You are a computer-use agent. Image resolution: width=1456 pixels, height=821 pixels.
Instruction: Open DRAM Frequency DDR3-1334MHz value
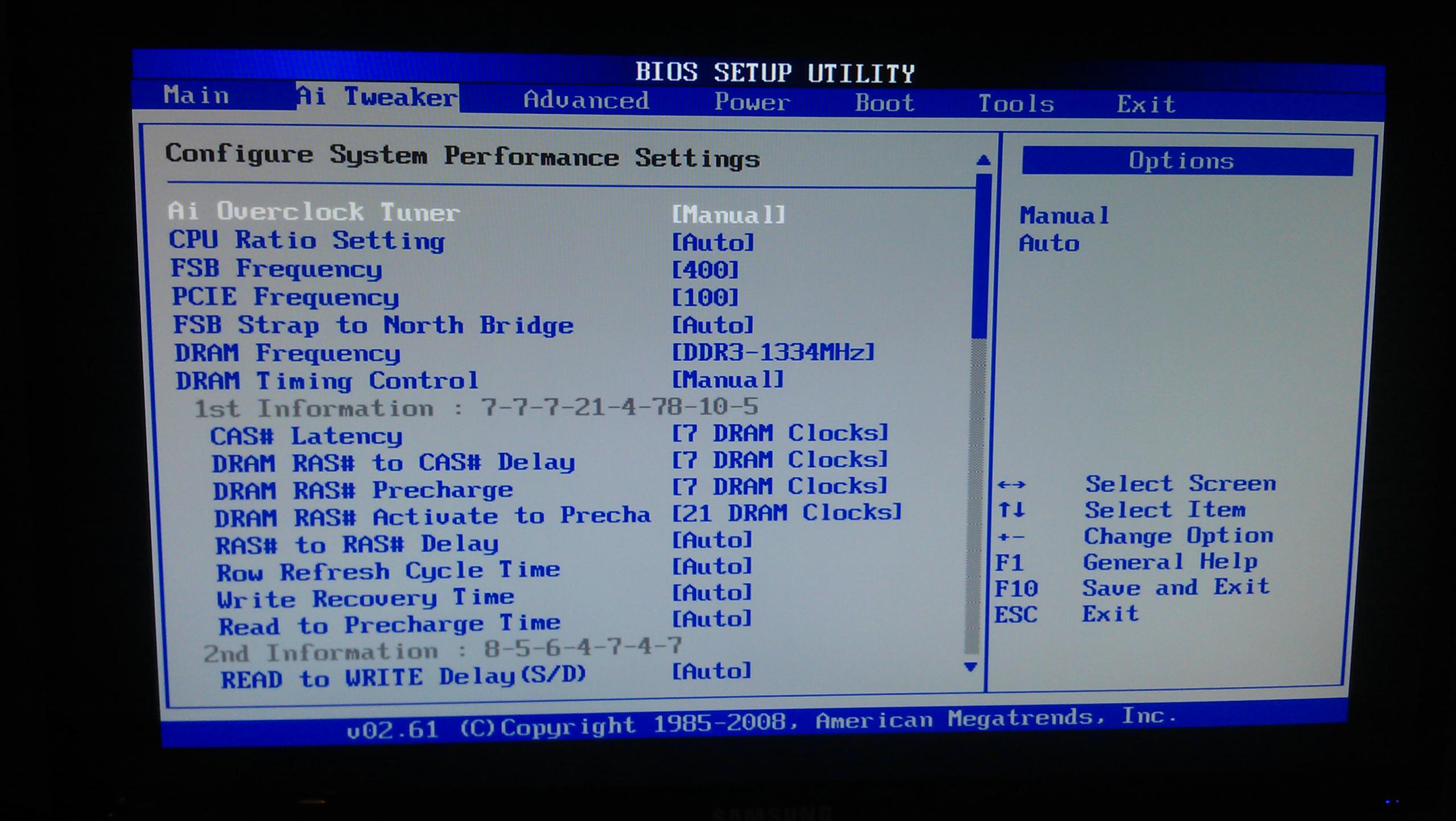[773, 352]
